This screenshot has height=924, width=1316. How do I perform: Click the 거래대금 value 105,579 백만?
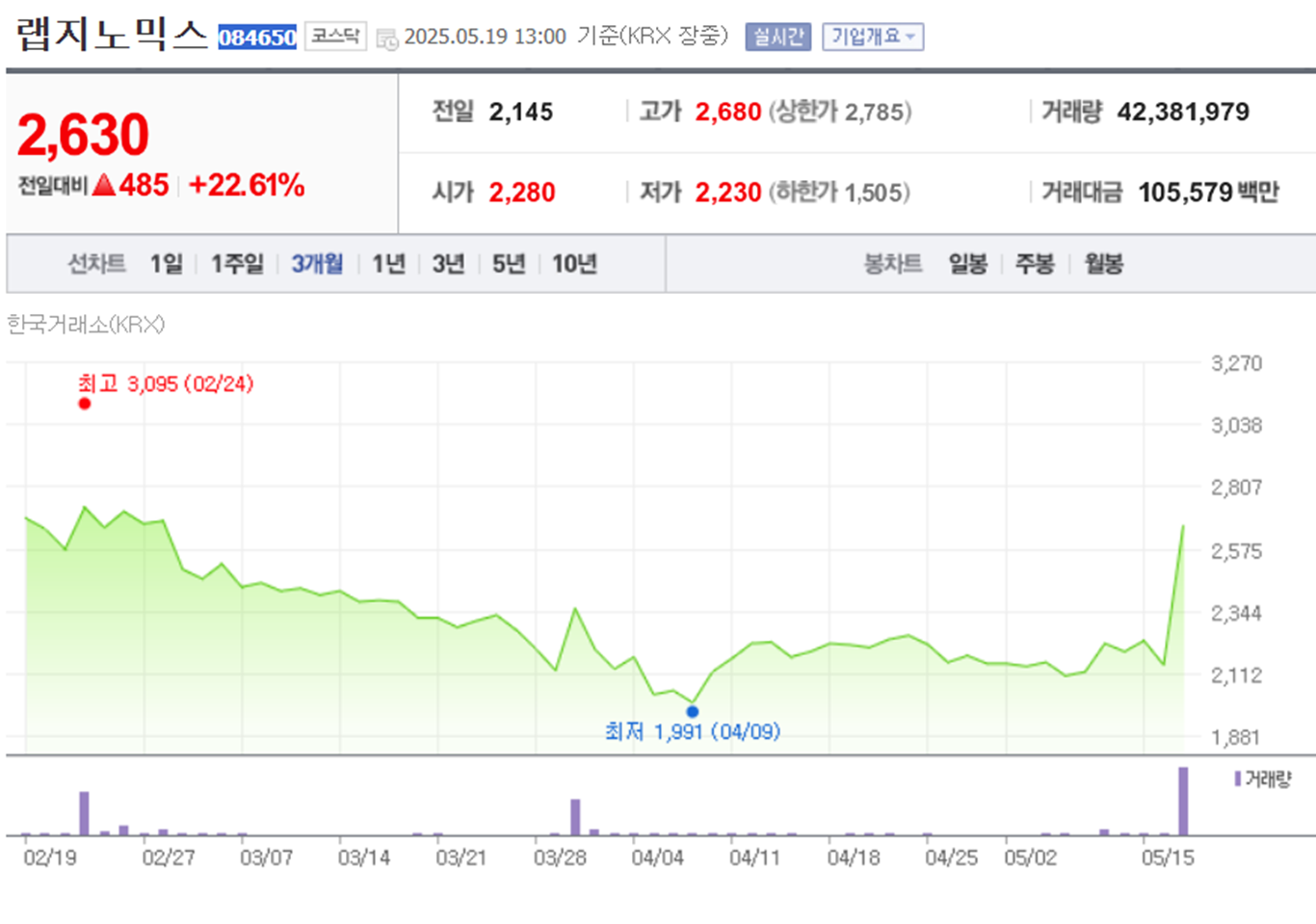[x=1209, y=193]
